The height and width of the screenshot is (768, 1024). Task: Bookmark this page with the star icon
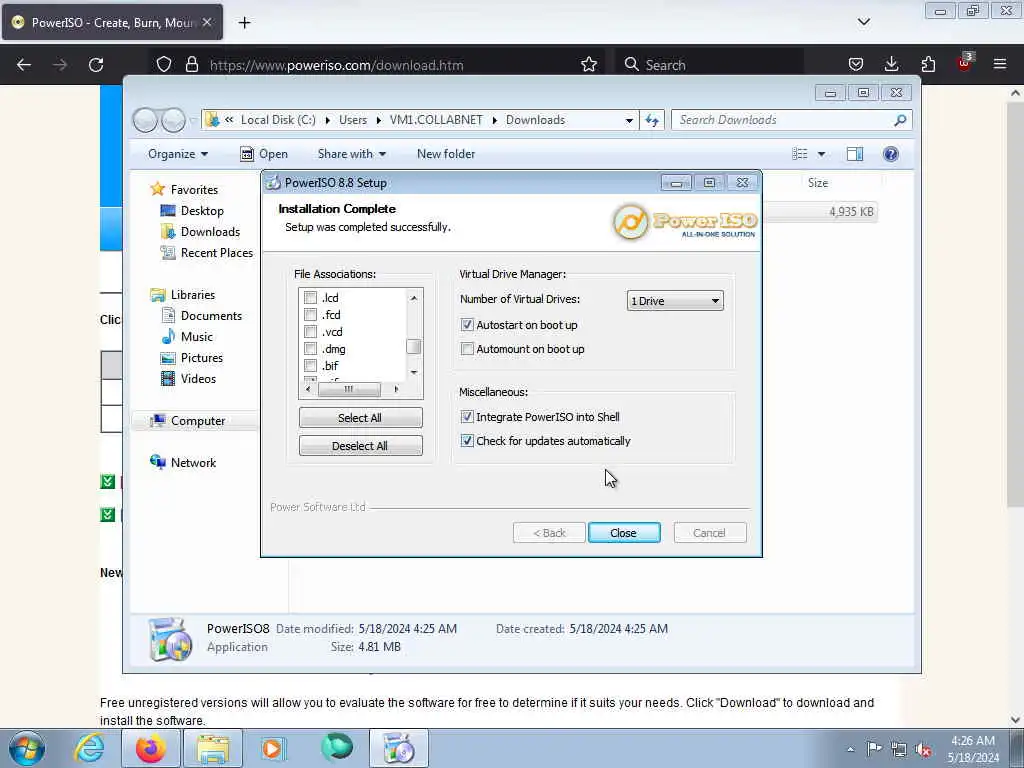tap(588, 65)
